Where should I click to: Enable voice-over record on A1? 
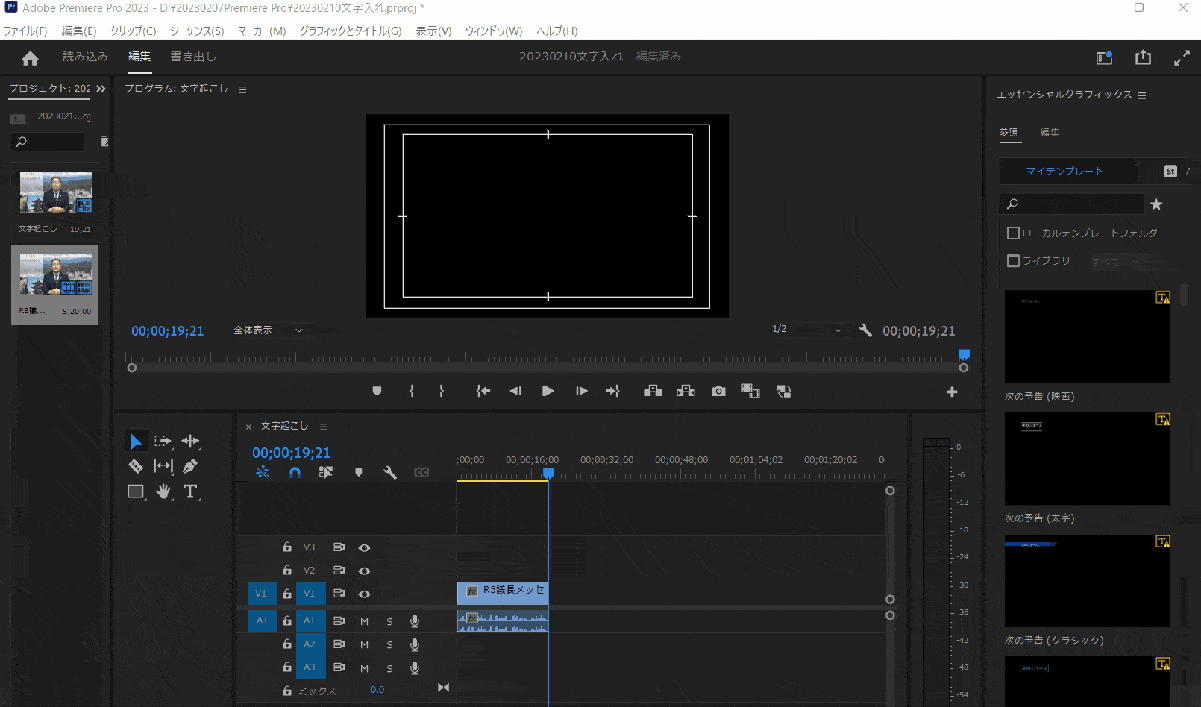click(x=414, y=621)
